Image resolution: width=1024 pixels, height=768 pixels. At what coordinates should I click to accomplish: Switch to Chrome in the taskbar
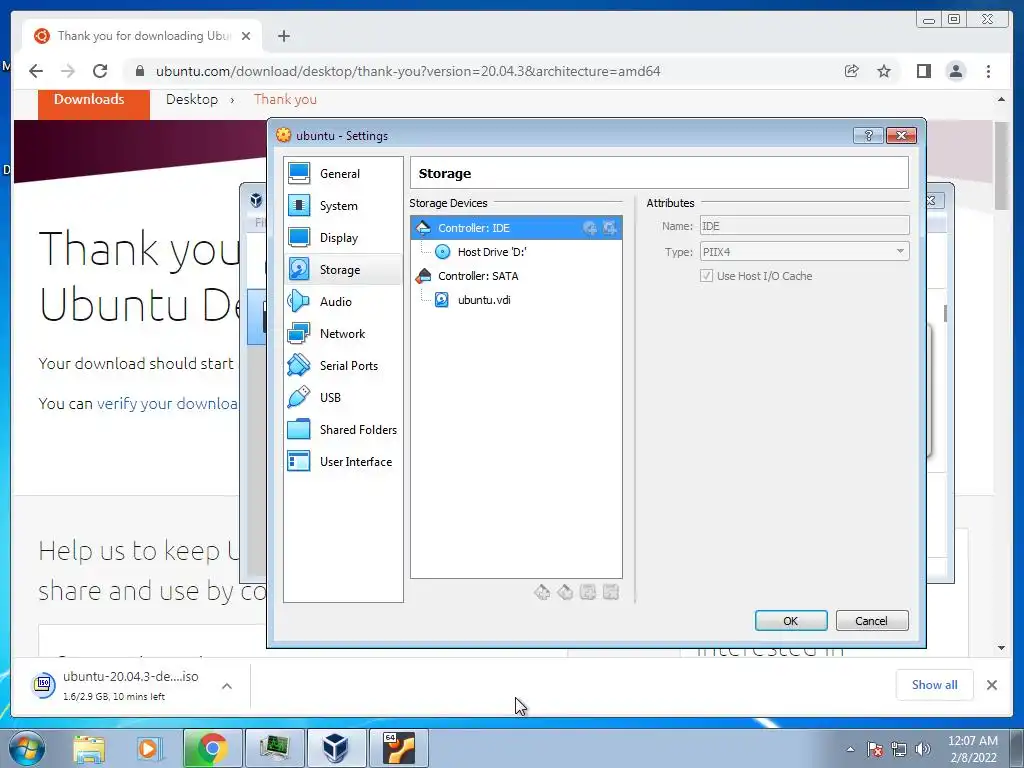pyautogui.click(x=212, y=748)
